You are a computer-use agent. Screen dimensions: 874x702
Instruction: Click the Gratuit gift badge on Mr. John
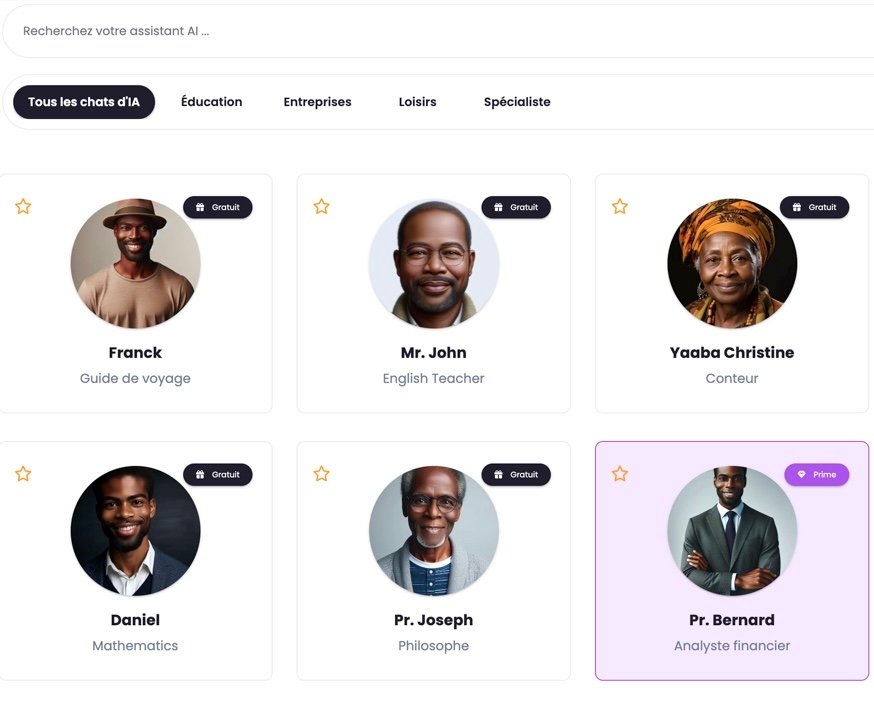tap(516, 207)
